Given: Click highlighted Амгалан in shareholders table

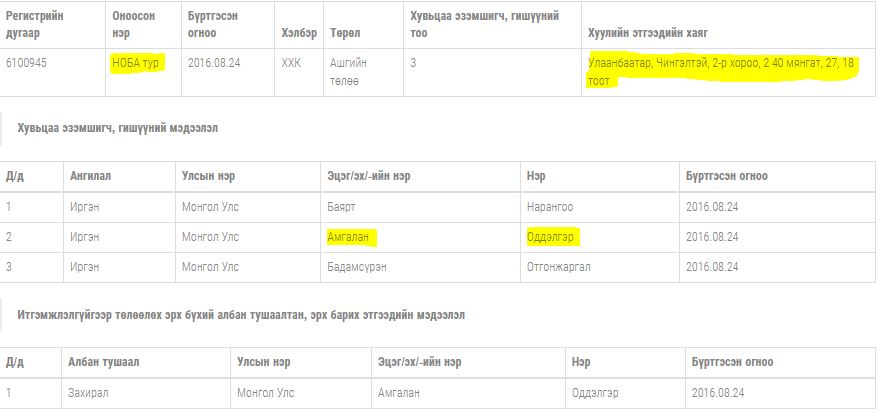Looking at the screenshot, I should (x=352, y=237).
